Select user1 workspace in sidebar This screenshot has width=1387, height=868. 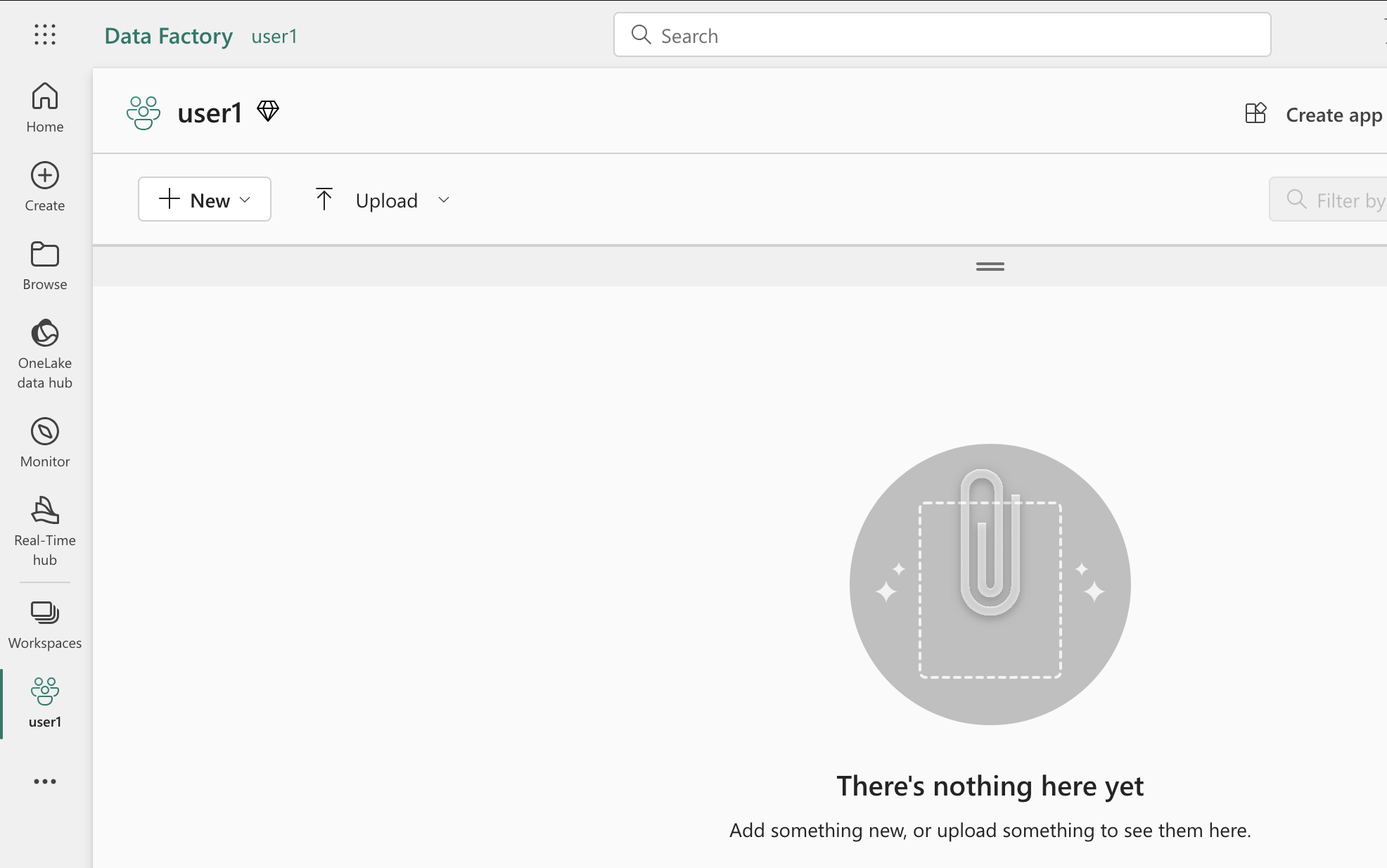[x=45, y=702]
